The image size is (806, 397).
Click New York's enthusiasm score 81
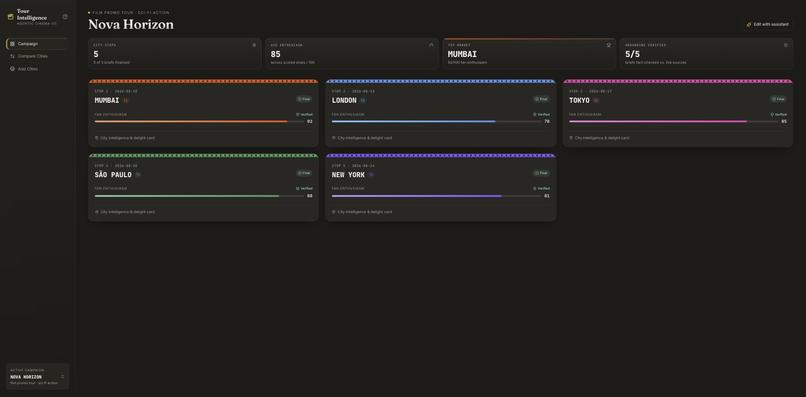(547, 196)
